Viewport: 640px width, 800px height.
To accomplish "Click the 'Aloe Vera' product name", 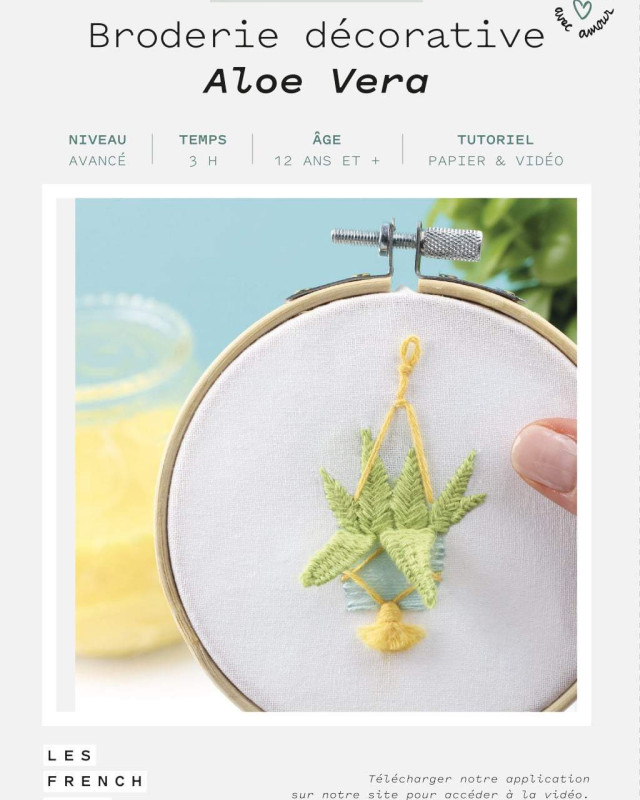I will pyautogui.click(x=316, y=81).
